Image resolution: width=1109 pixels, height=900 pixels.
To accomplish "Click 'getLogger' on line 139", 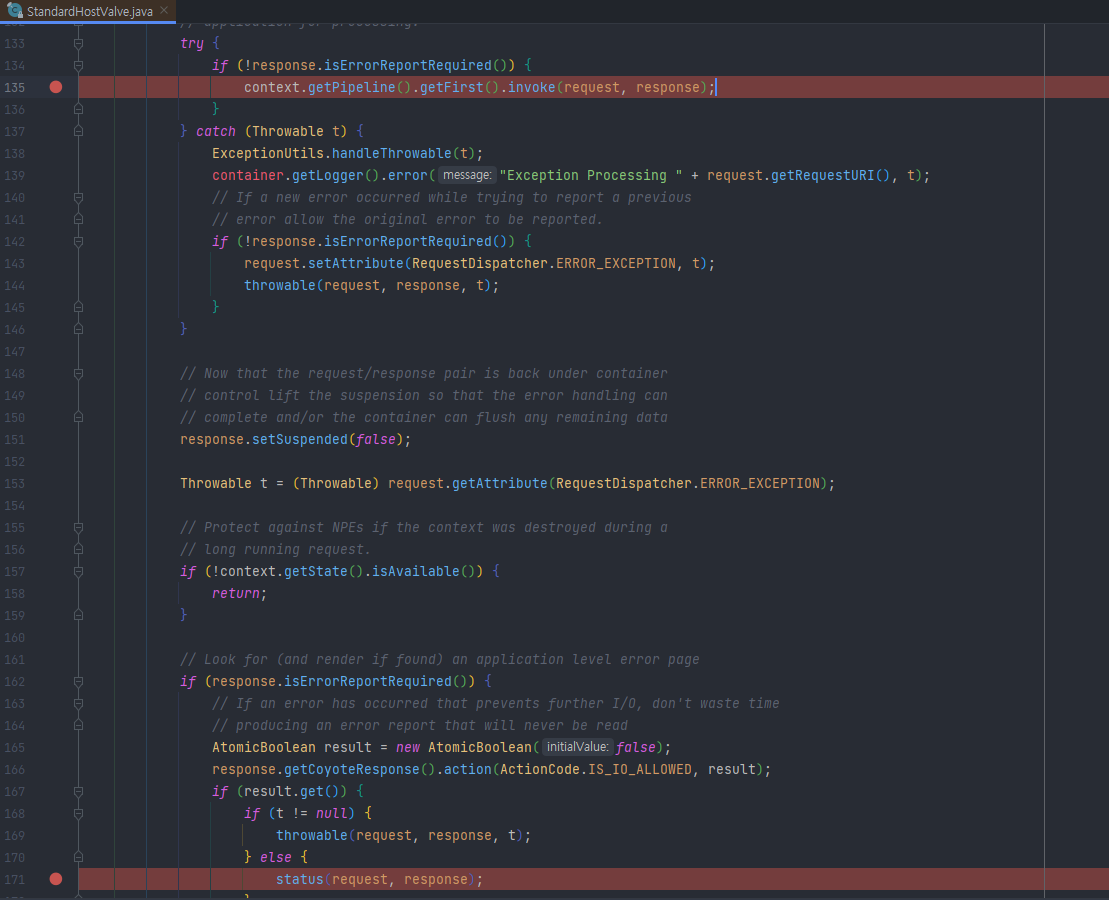I will [x=328, y=175].
